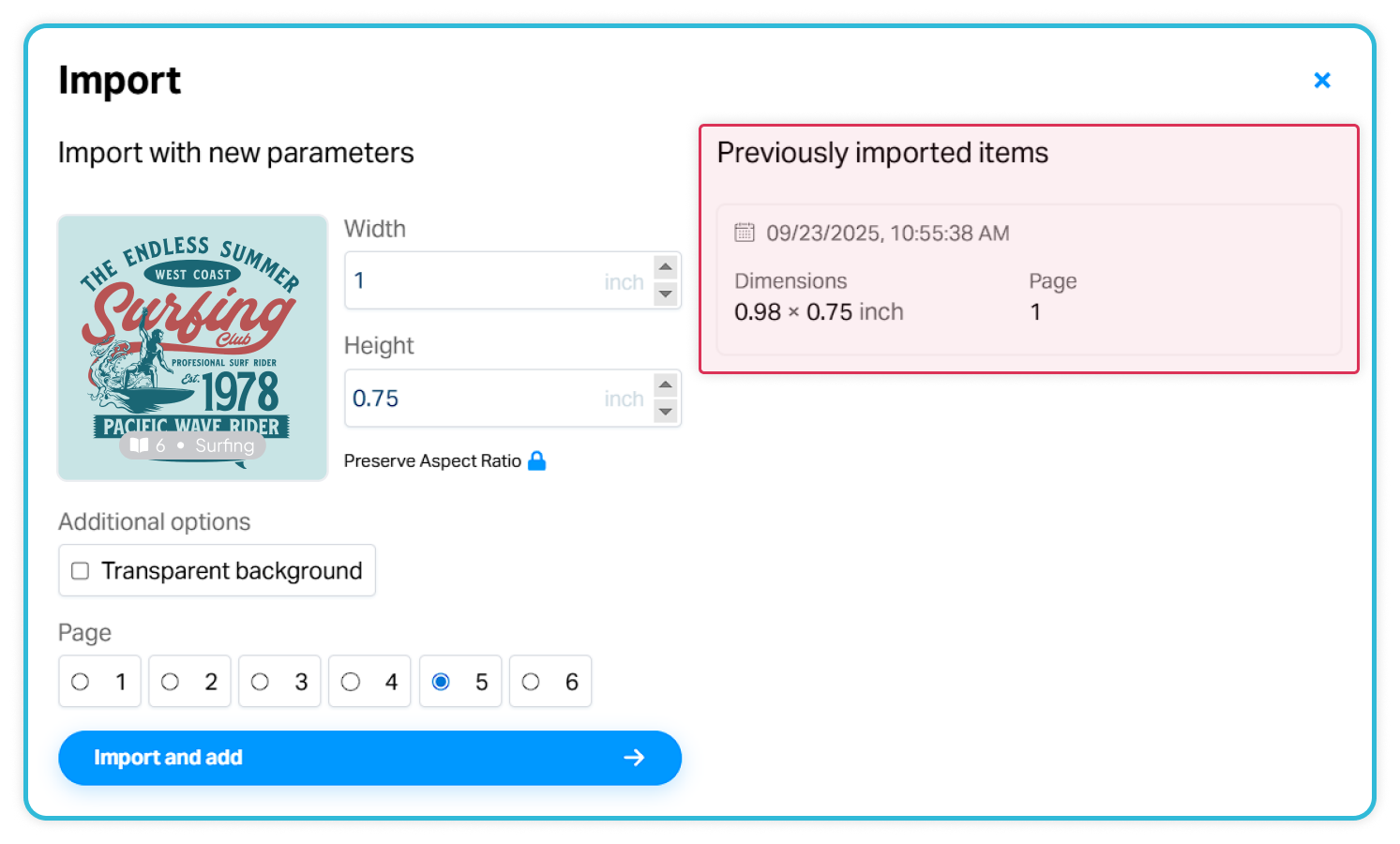Click the Width input field
Viewport: 1400px width, 844px height.
point(474,280)
